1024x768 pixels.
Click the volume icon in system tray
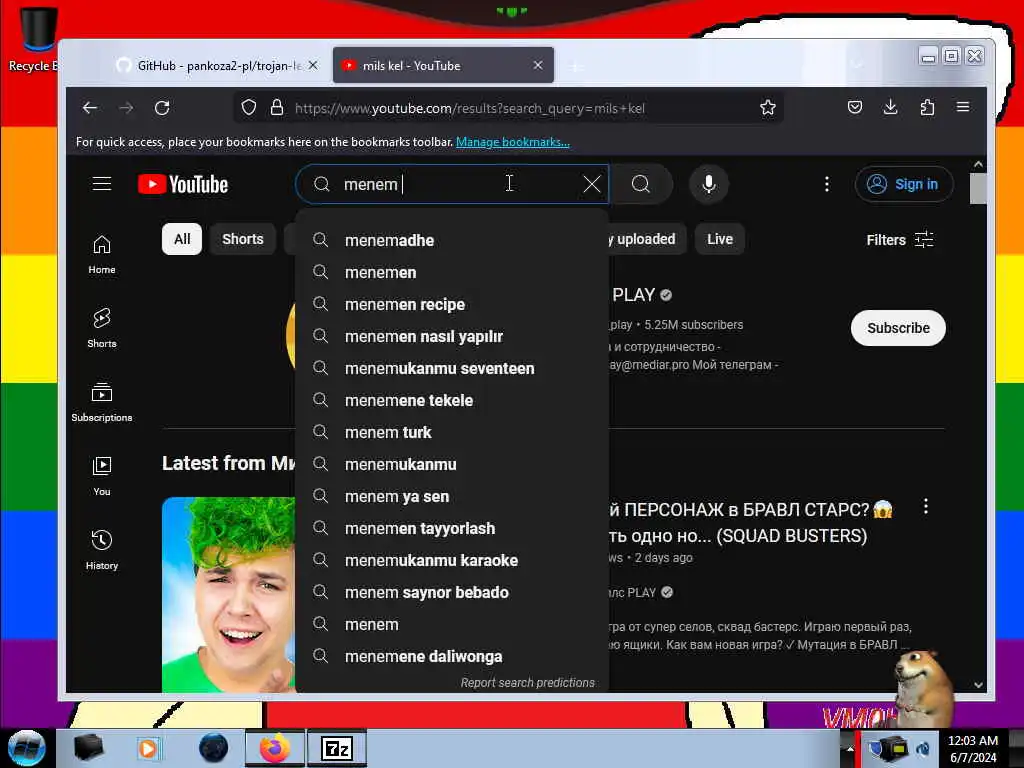point(923,748)
